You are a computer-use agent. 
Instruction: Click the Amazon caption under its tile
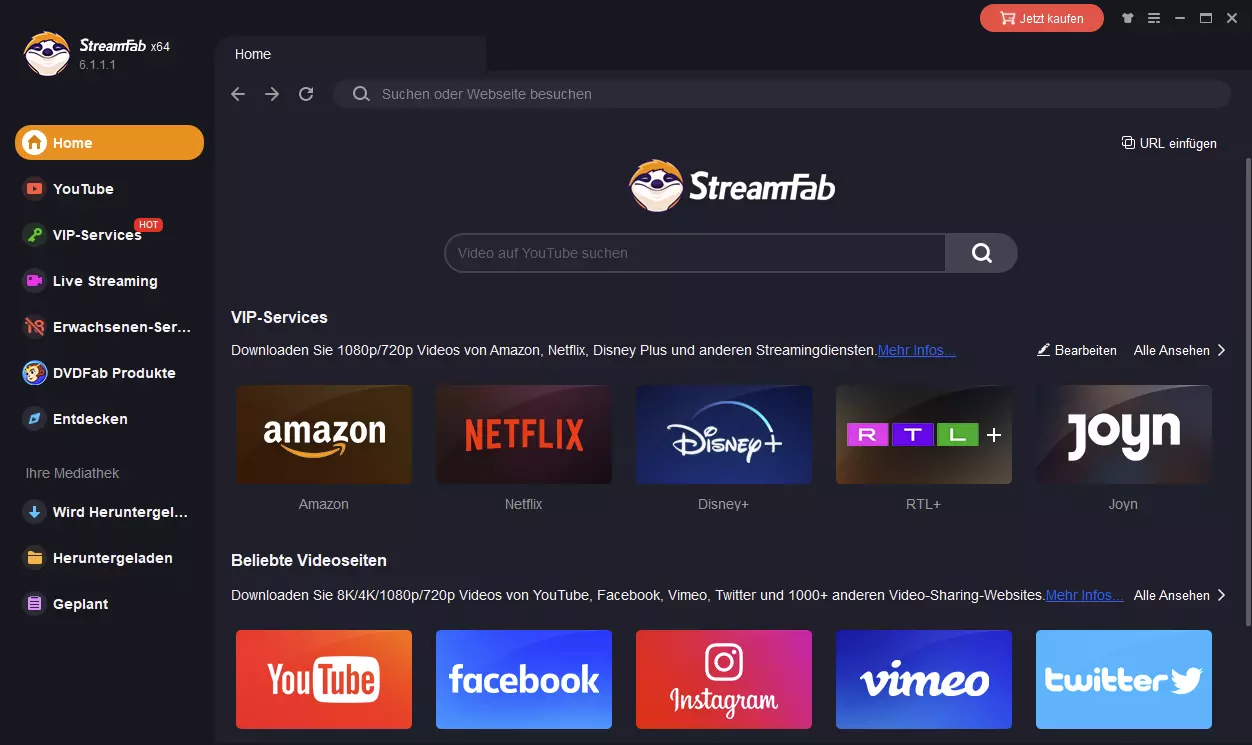[x=324, y=504]
